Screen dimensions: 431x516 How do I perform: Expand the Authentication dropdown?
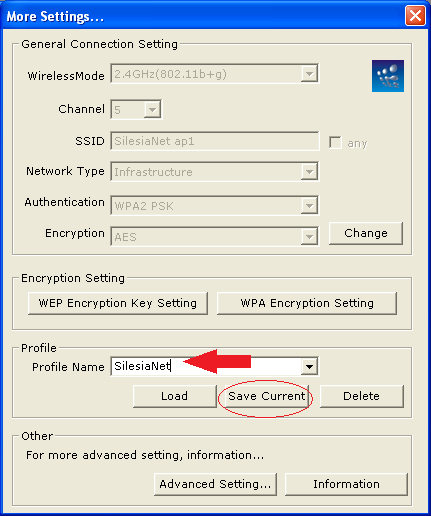click(x=309, y=206)
